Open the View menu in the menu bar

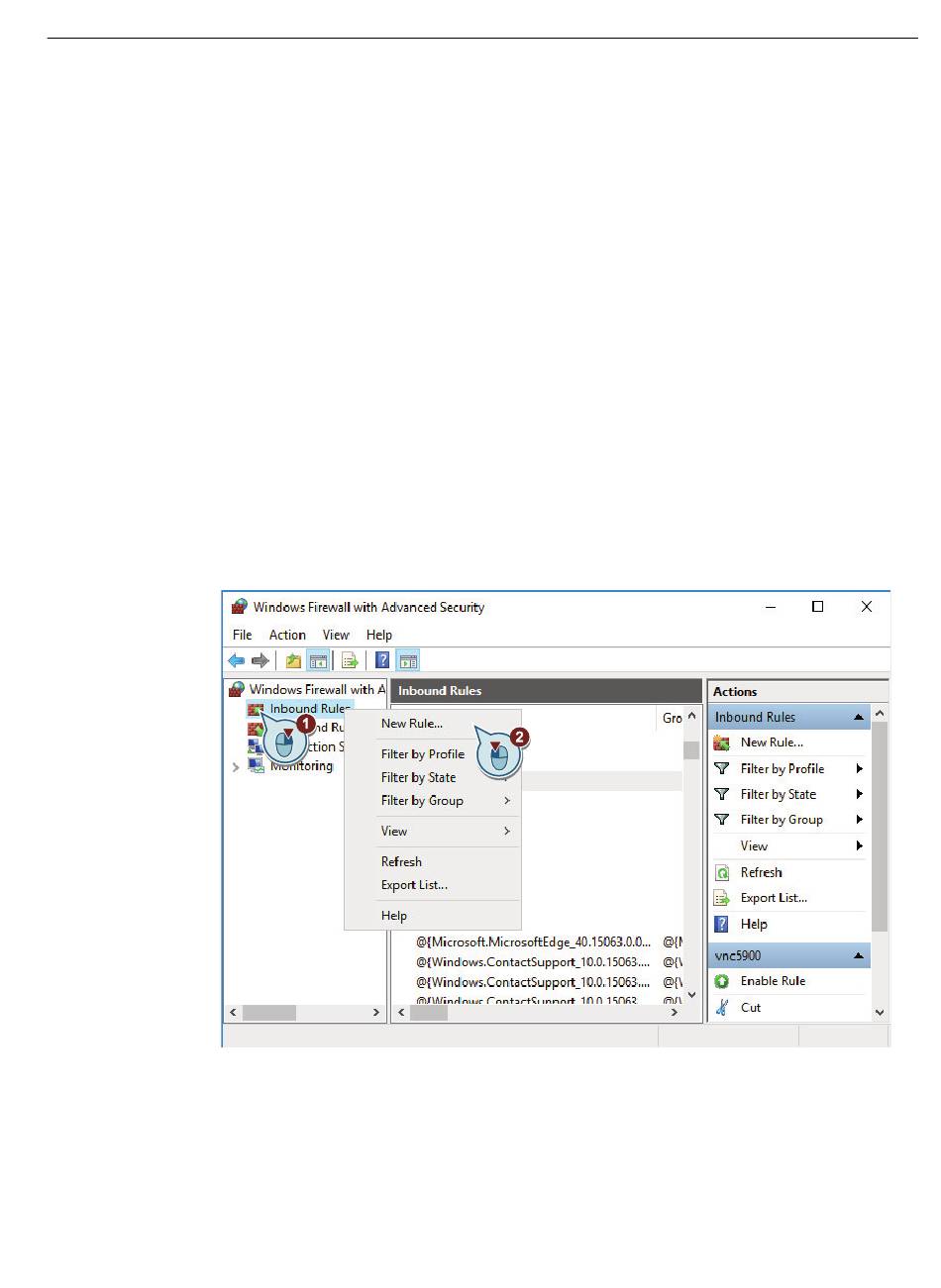(336, 635)
